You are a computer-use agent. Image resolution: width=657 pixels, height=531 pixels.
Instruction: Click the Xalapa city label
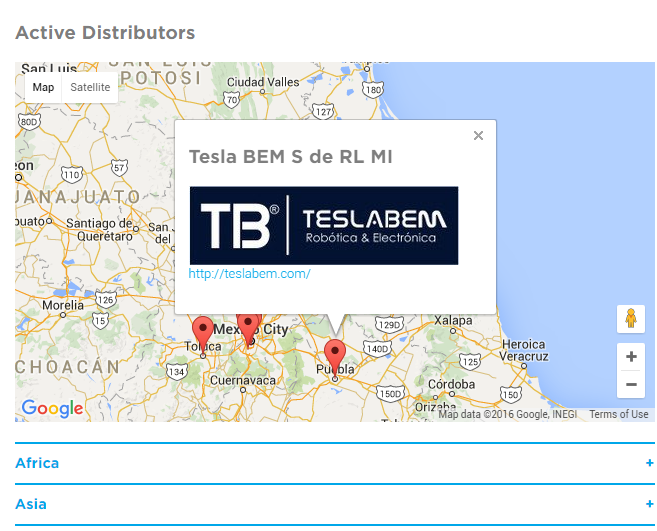coord(453,321)
